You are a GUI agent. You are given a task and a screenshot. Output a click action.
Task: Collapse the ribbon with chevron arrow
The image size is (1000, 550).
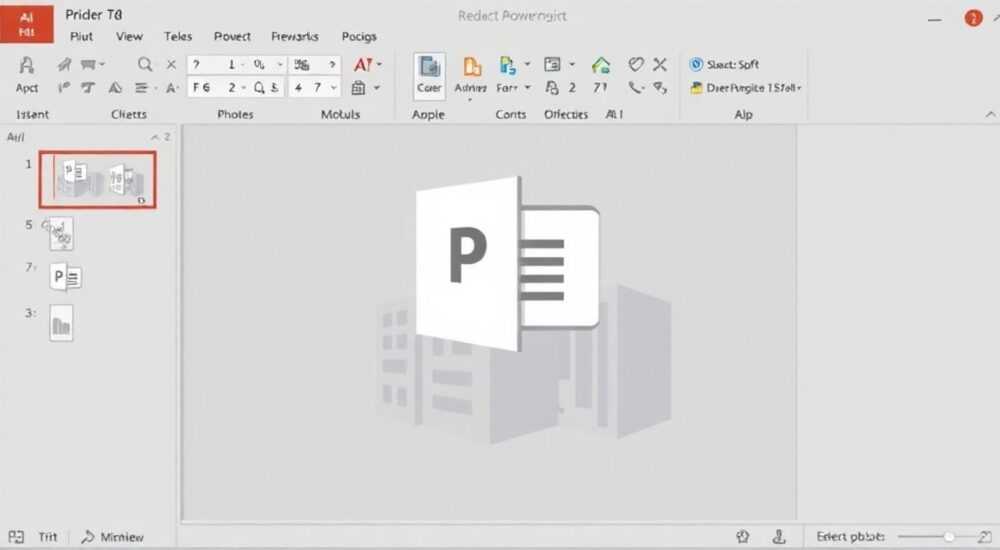click(990, 114)
